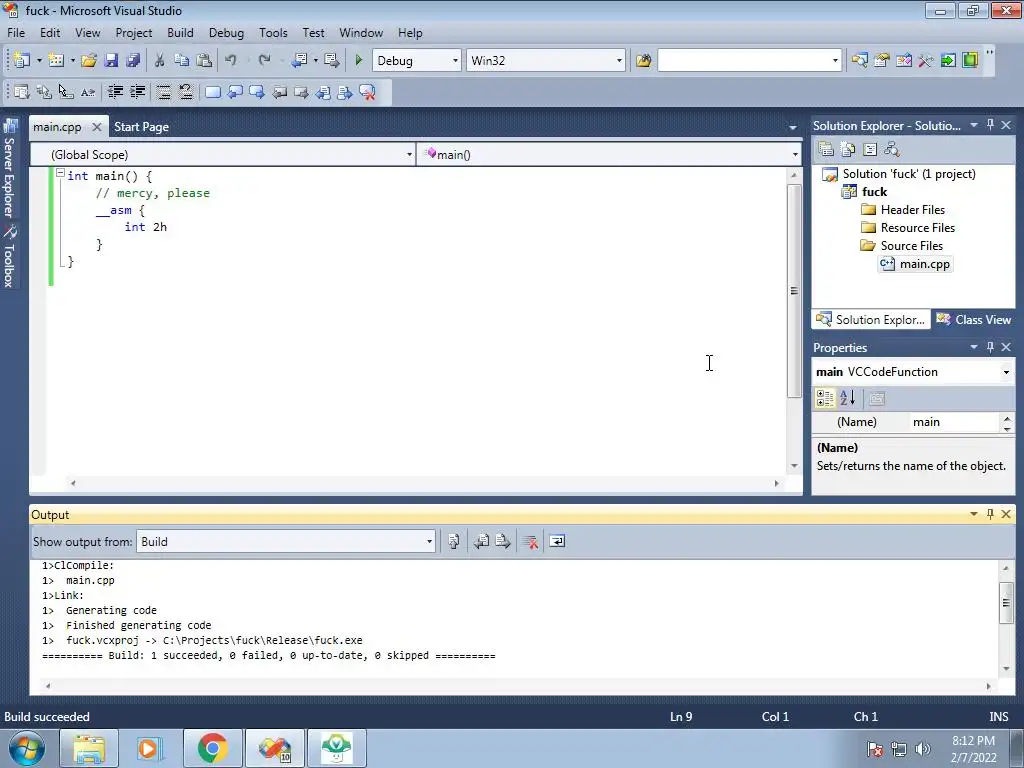Click the Navigate Forward icon
This screenshot has width=1024, height=768.
click(x=331, y=61)
